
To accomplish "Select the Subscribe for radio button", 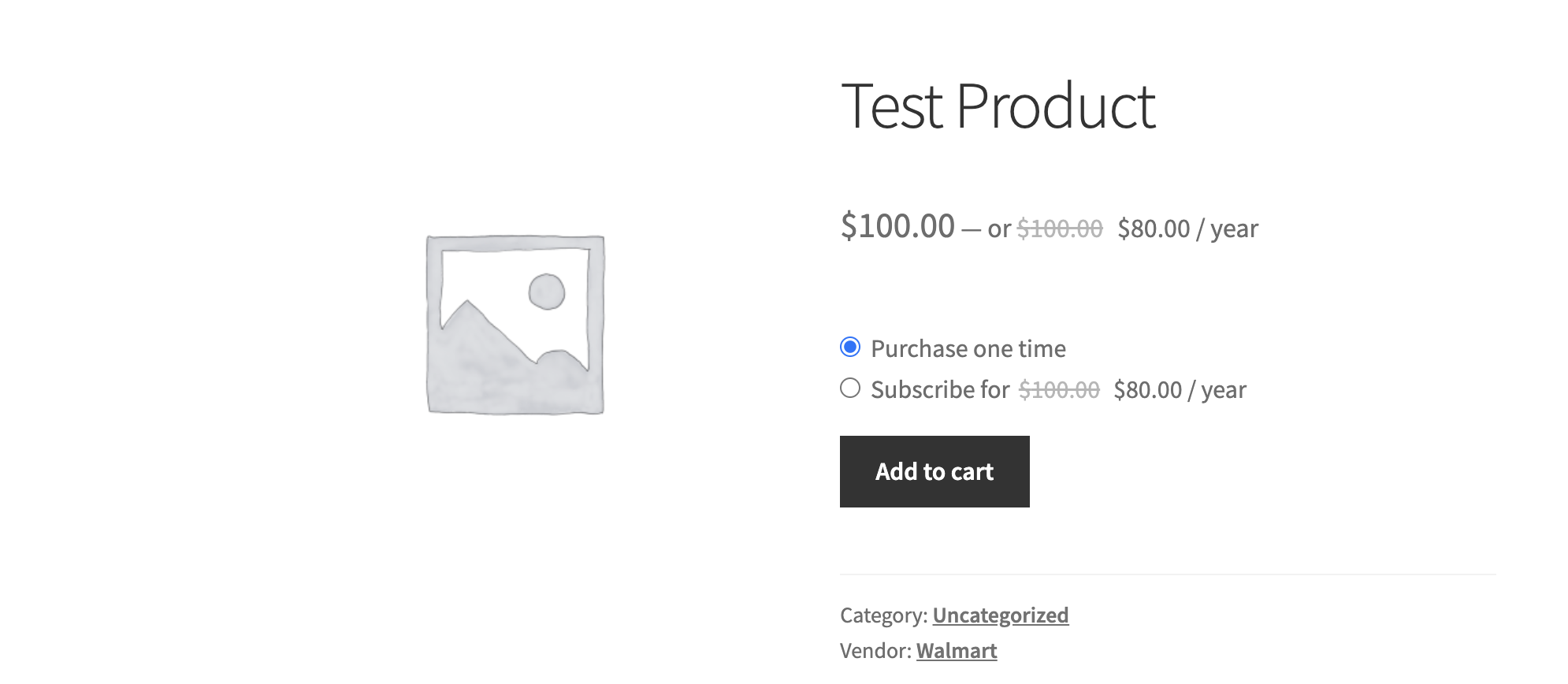I will click(x=850, y=388).
